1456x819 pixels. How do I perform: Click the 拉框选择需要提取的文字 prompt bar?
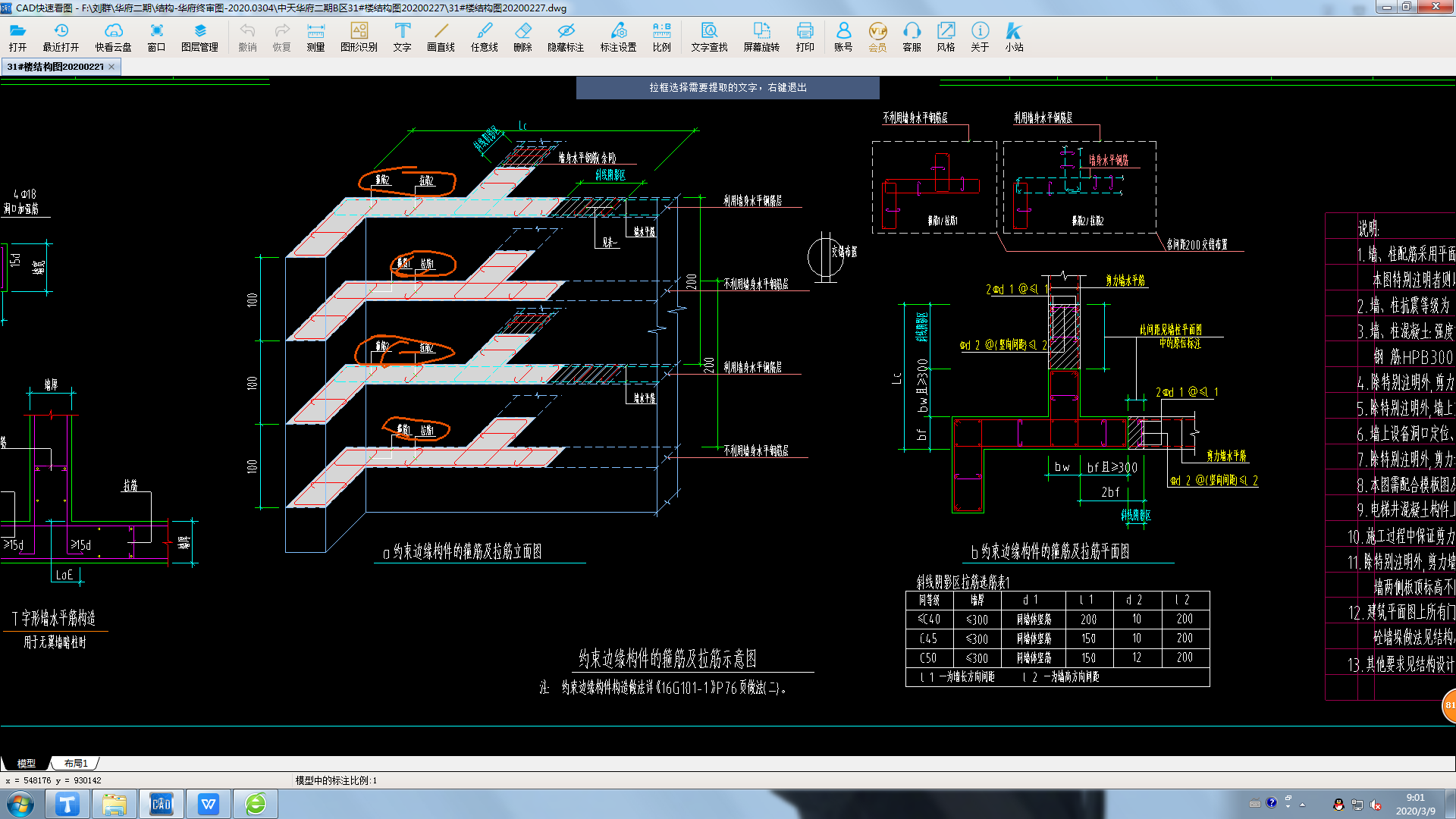click(728, 88)
